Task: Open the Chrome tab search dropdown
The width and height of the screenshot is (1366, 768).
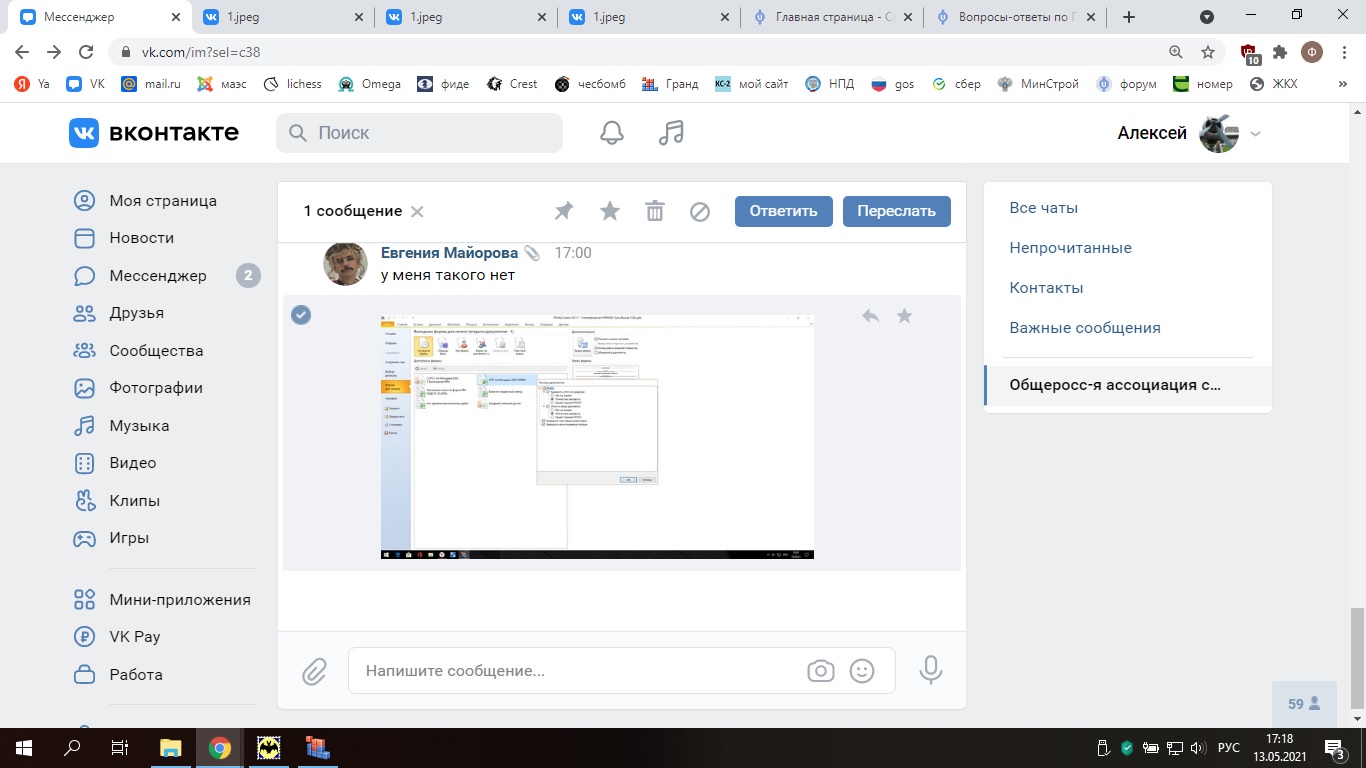Action: tap(1207, 16)
